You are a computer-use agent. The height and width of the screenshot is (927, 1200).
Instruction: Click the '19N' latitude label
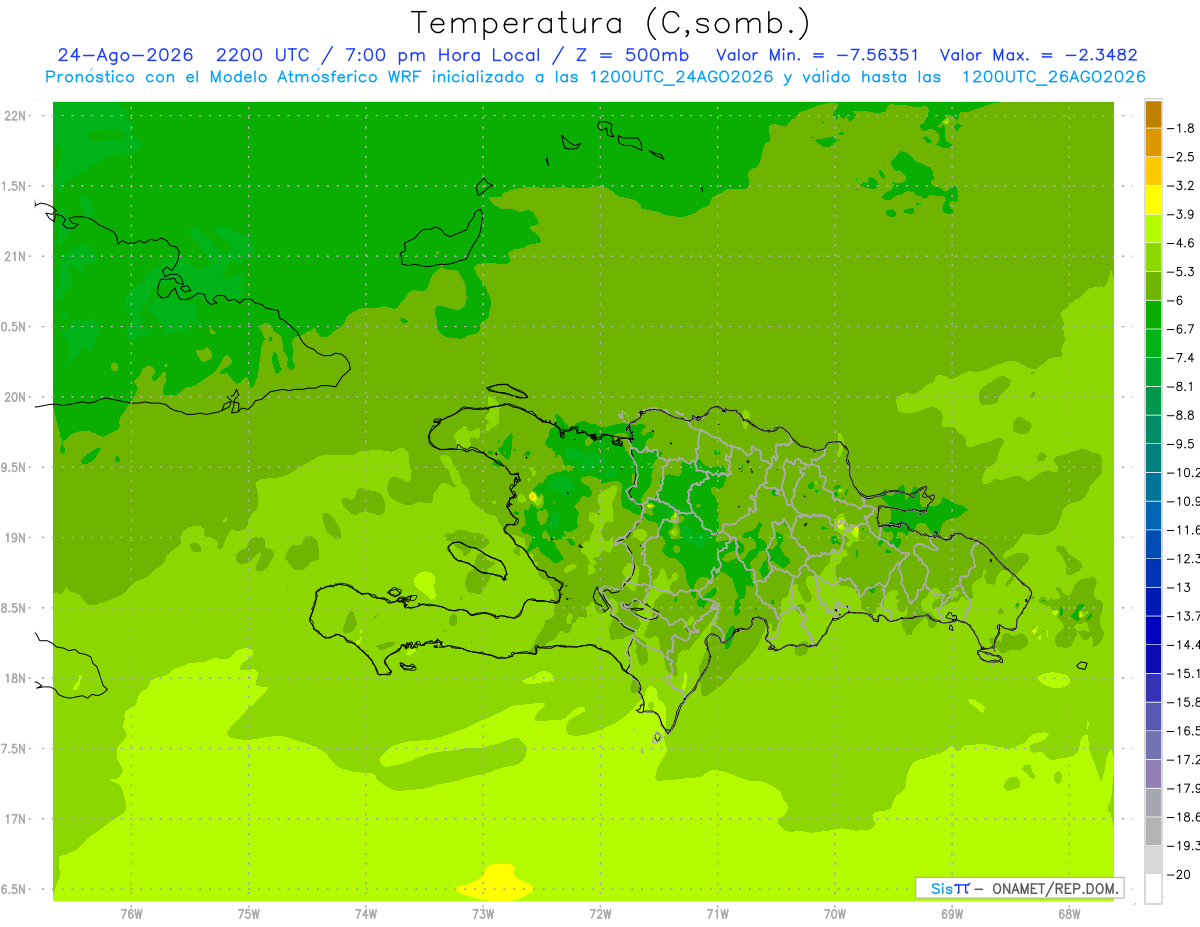pos(16,538)
